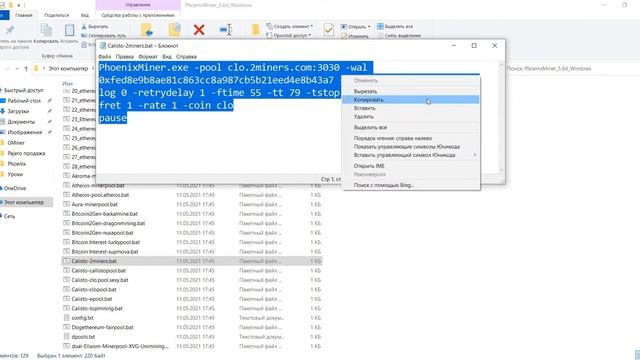Click Снять выделение in Explorer ribbon
This screenshot has width=640, height=360.
click(399, 36)
